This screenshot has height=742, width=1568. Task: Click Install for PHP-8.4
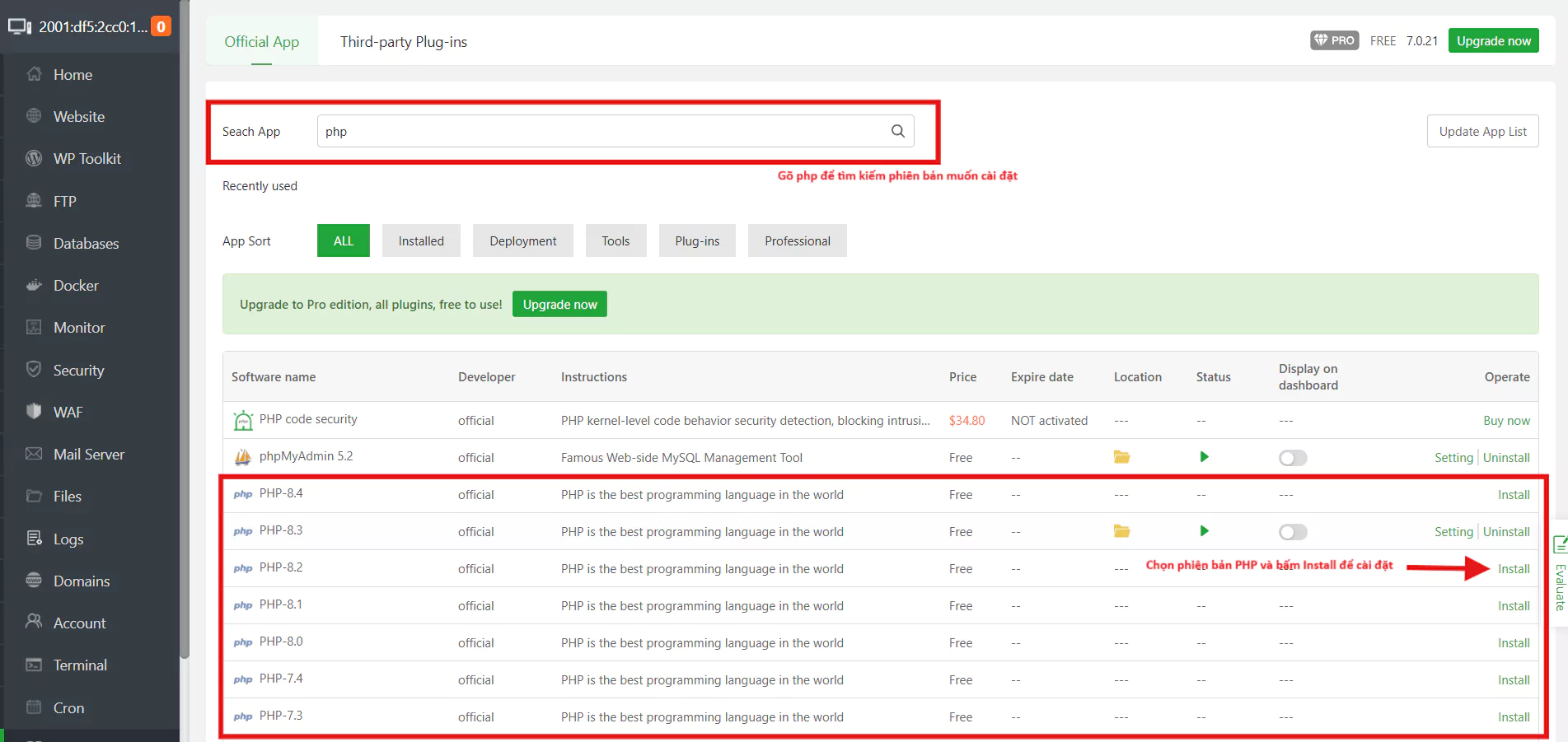(1514, 494)
